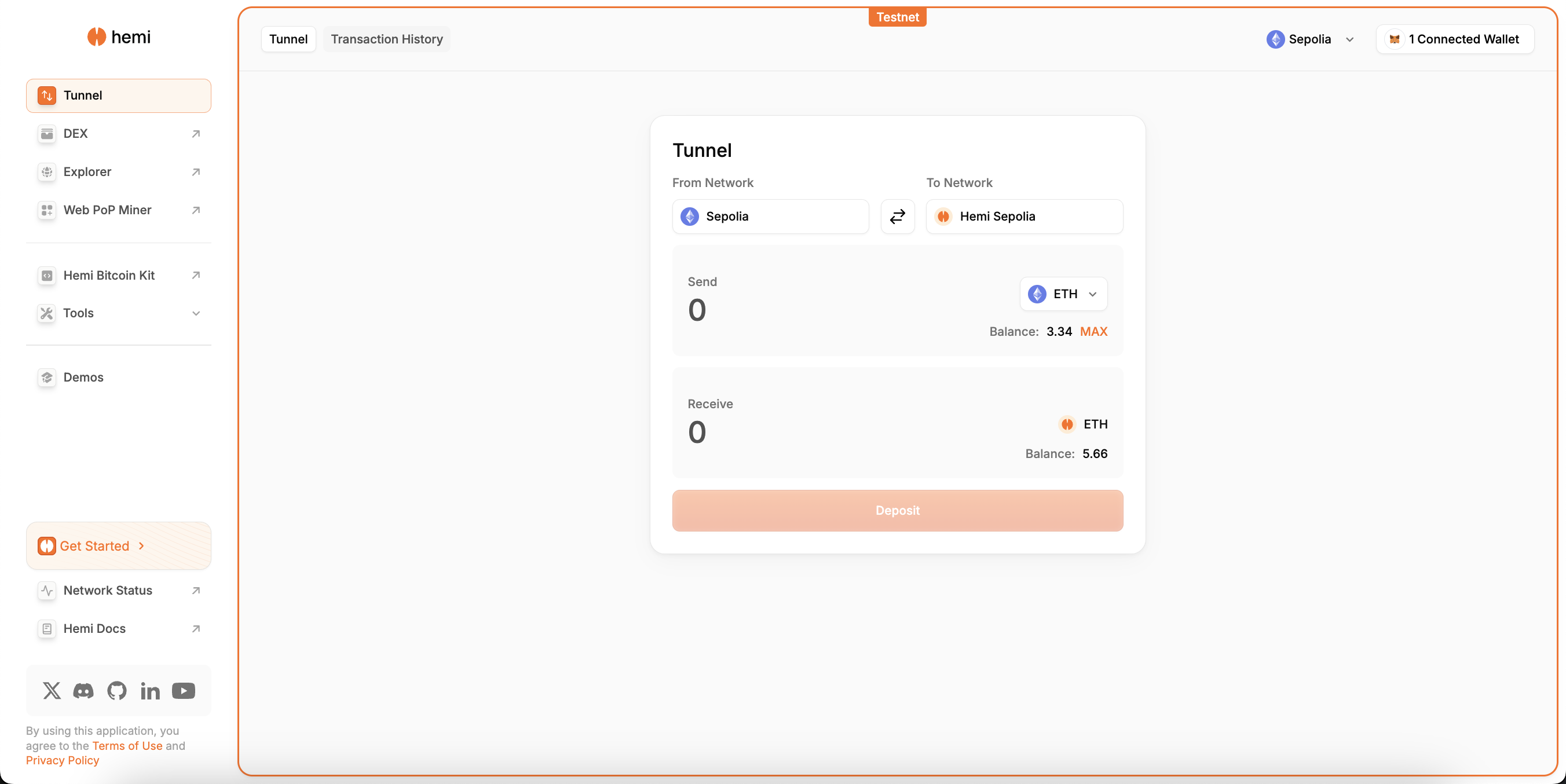Open Demos in the sidebar
This screenshot has height=784, width=1566.
pos(119,378)
